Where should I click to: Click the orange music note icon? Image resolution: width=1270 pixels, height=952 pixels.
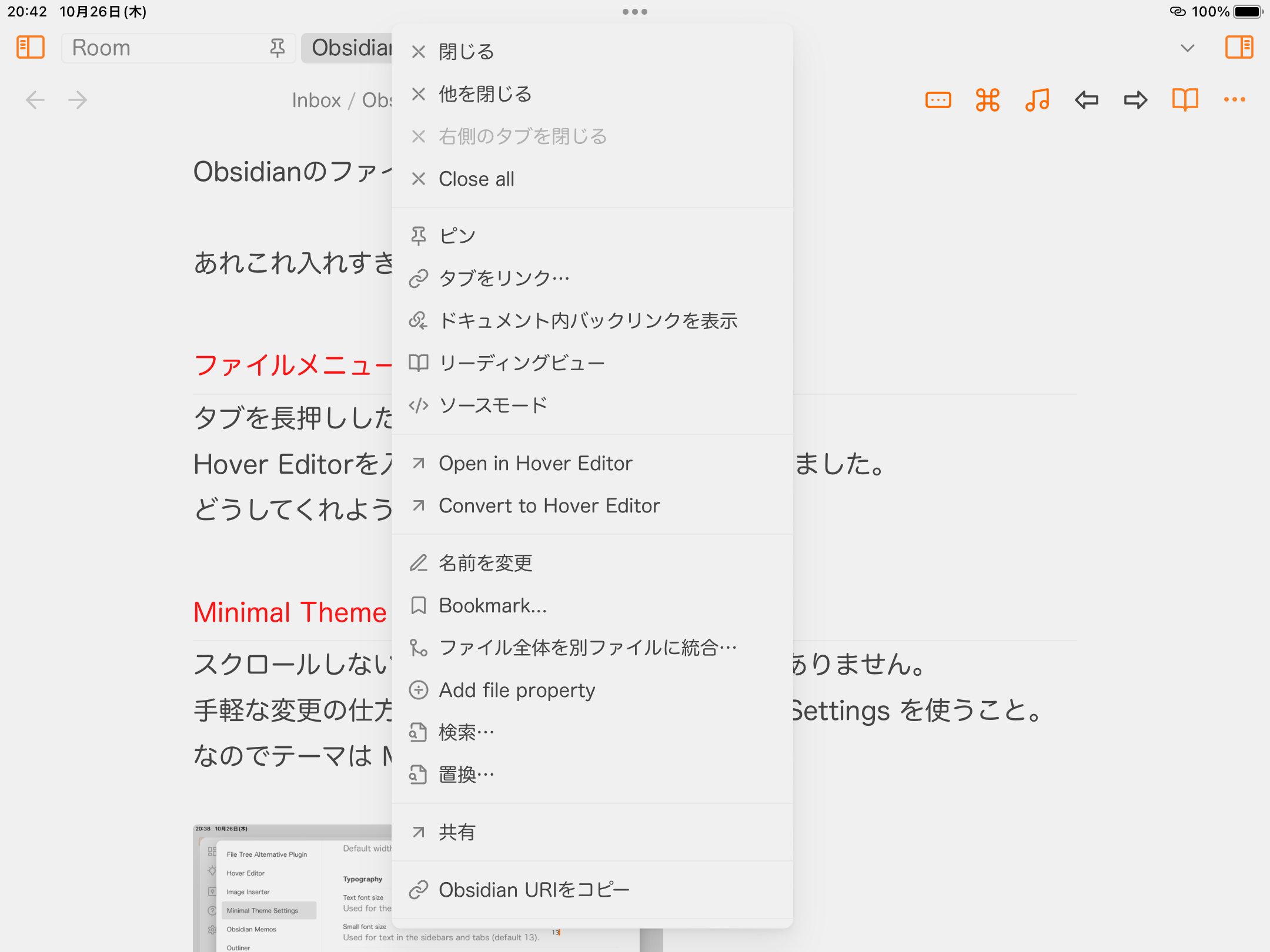tap(1037, 100)
